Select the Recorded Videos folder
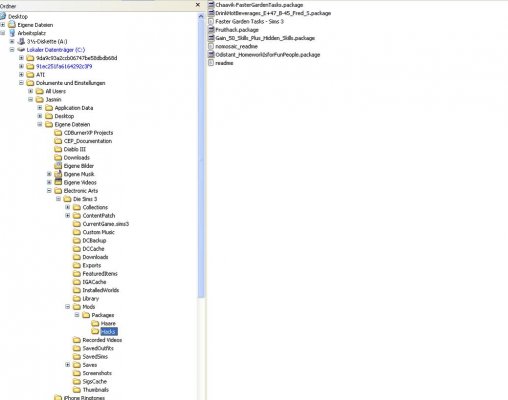The width and height of the screenshot is (508, 400). 102,340
